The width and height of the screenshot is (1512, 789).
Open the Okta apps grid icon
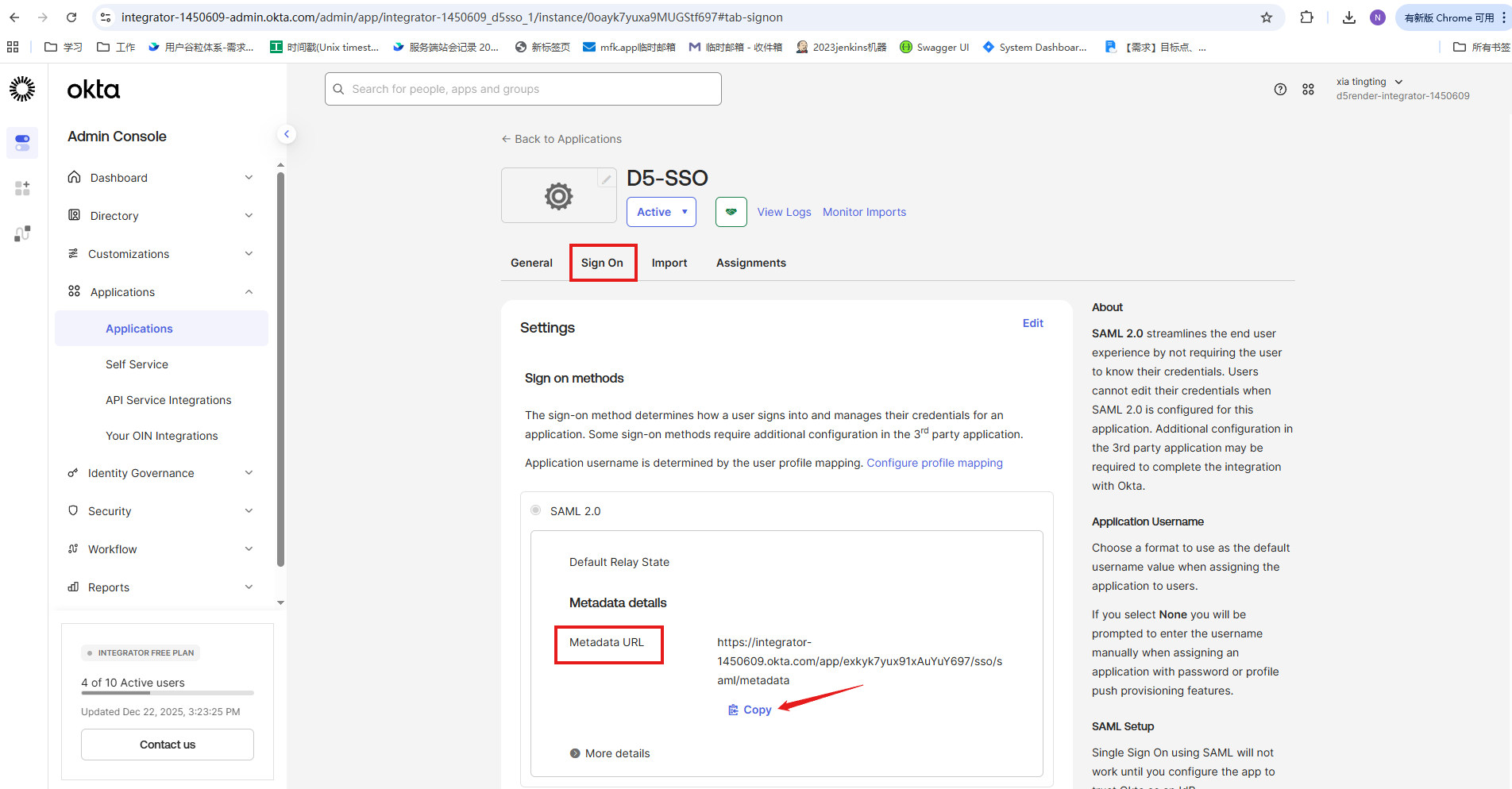pyautogui.click(x=1308, y=90)
